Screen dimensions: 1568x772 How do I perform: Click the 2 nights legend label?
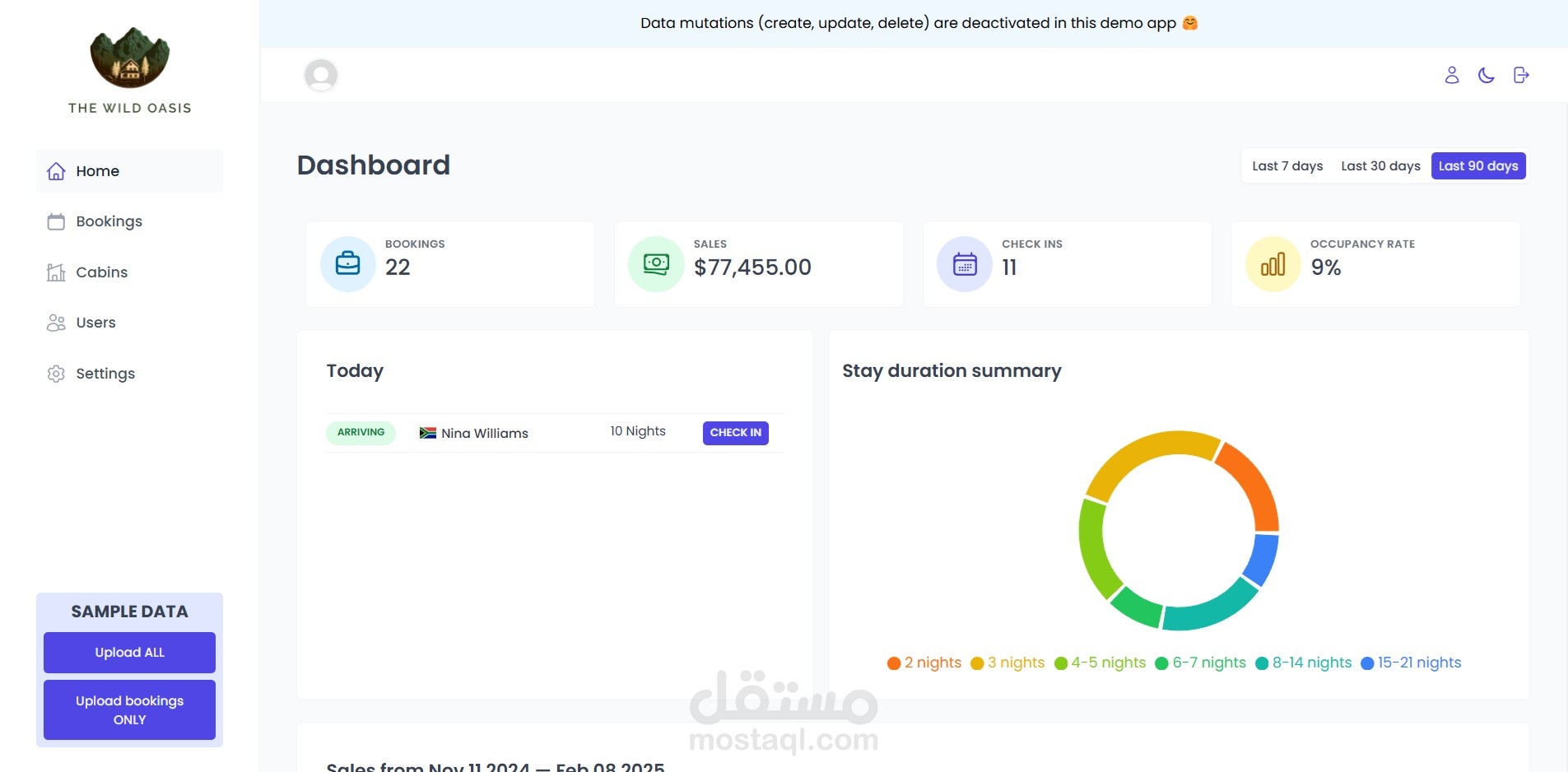coord(933,663)
